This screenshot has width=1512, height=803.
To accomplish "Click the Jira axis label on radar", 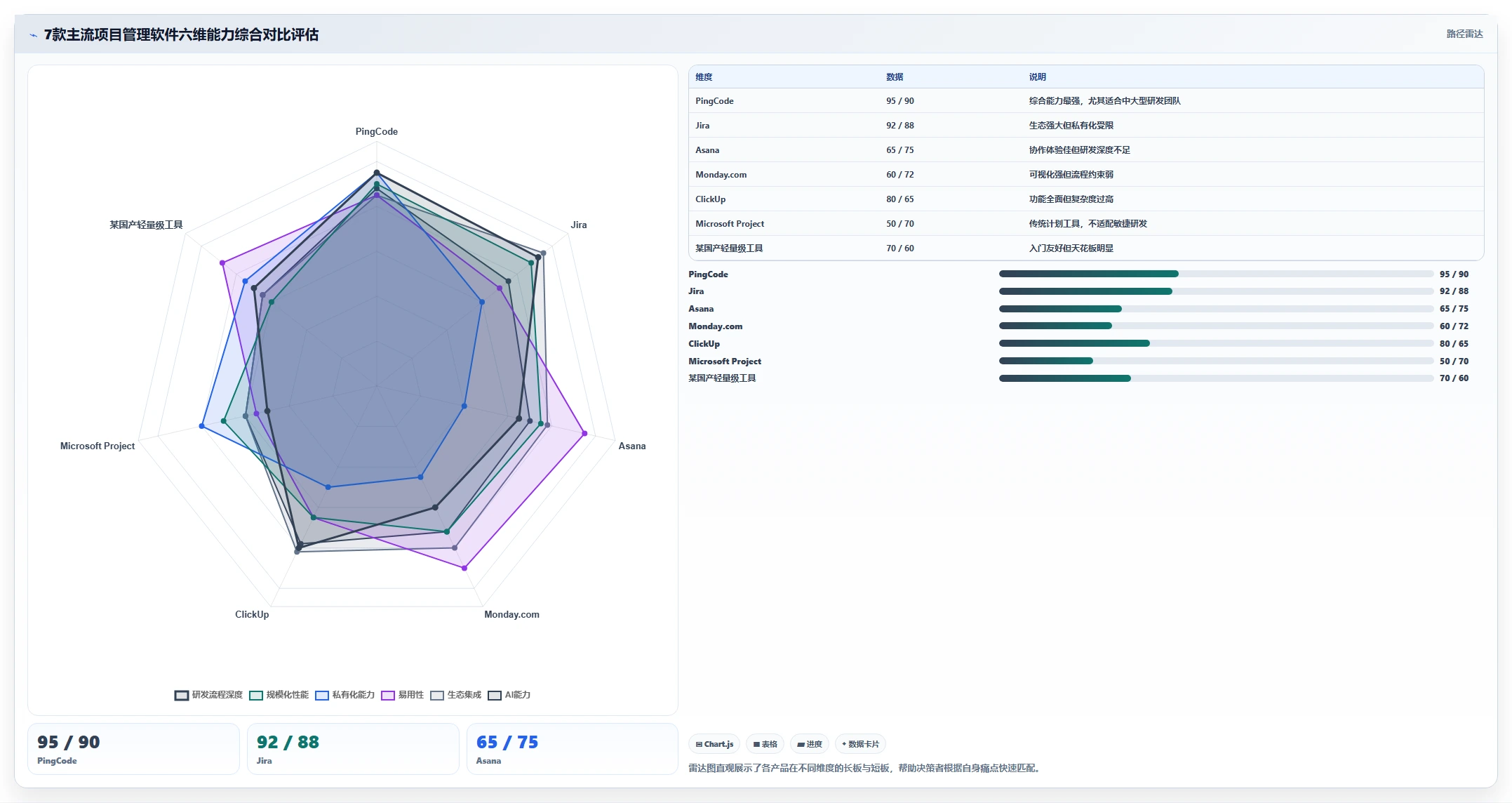I will 579,225.
